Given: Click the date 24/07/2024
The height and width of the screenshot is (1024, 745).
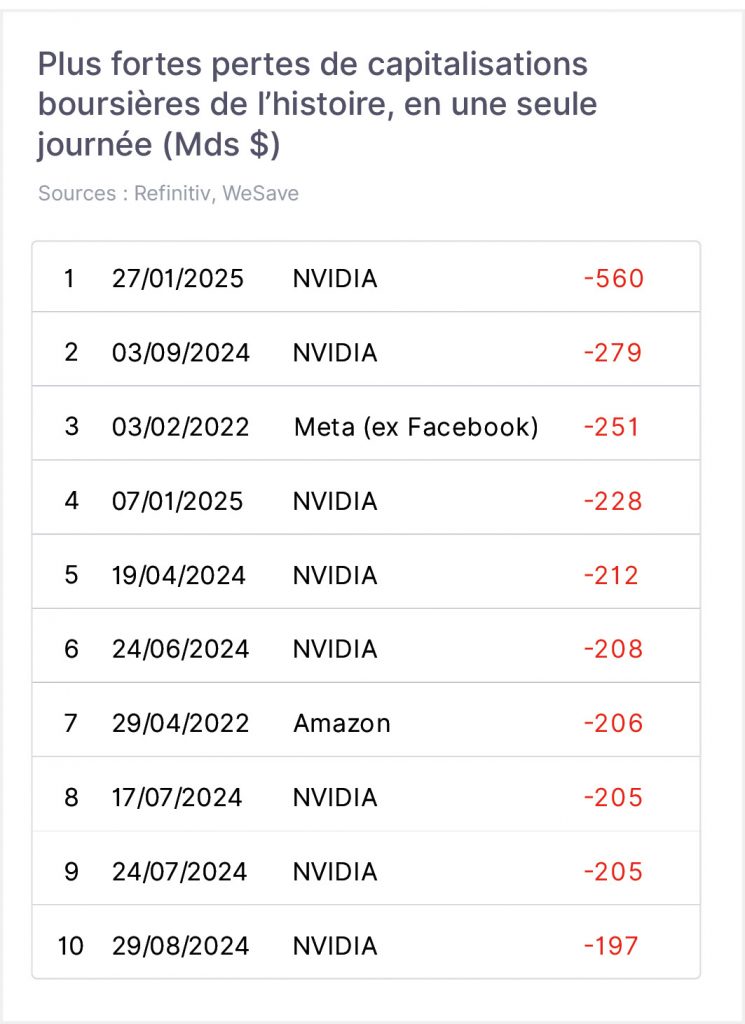Looking at the screenshot, I should [179, 872].
